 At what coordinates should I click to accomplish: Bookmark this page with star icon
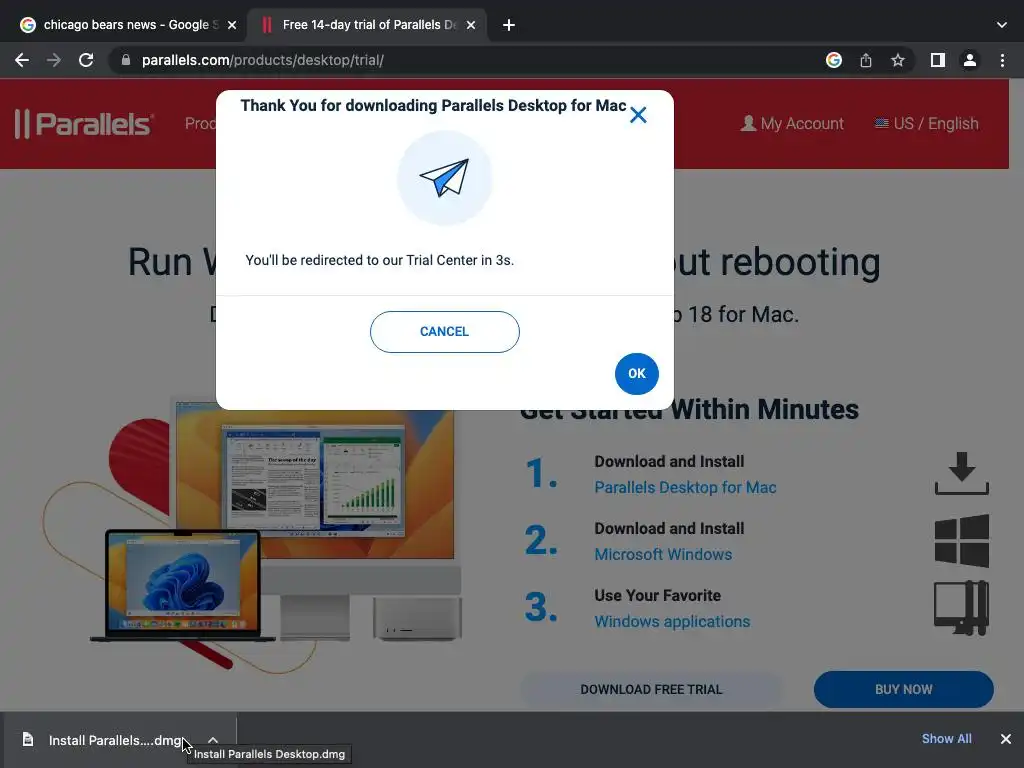[x=897, y=60]
